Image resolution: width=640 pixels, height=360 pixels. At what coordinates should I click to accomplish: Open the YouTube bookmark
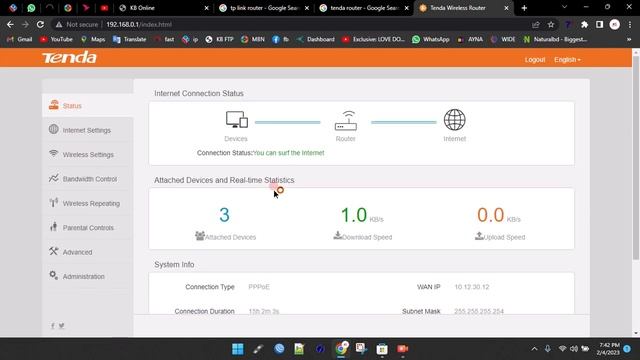(56, 39)
